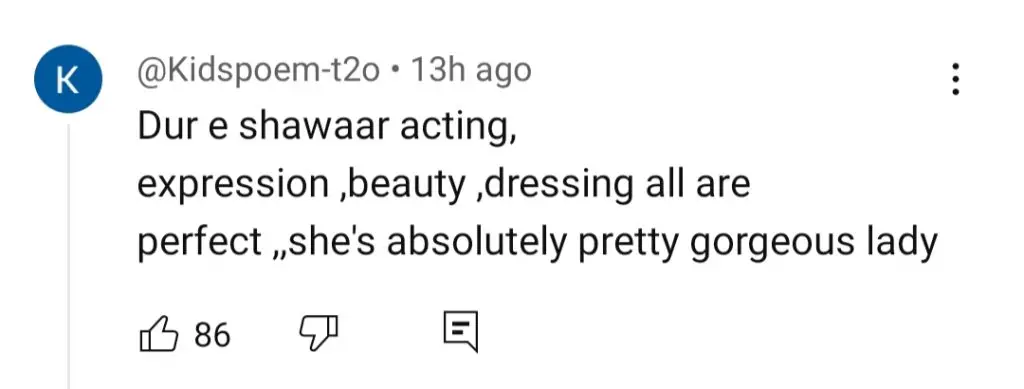Viewport: 1024px width, 389px height.
Task: Open replies using the comment bubble icon
Action: point(460,333)
